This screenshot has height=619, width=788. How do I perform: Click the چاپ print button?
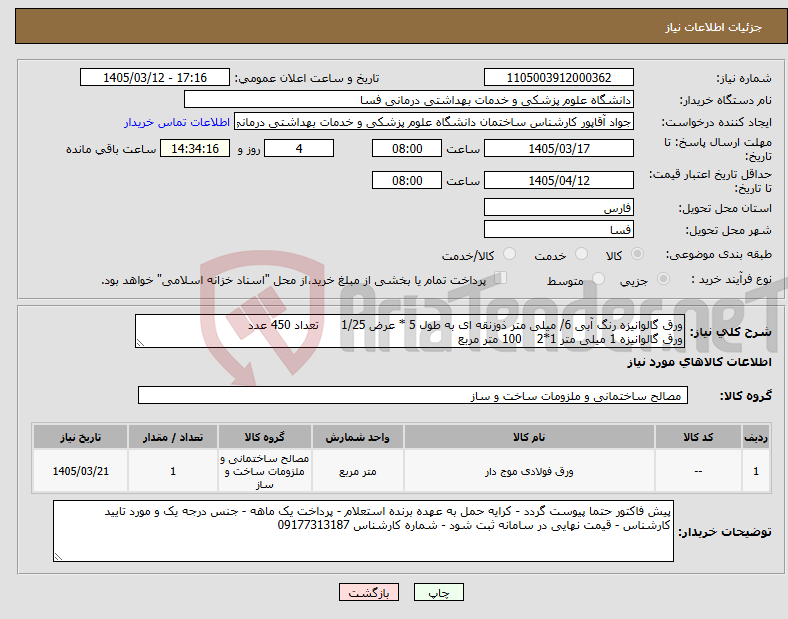click(439, 592)
